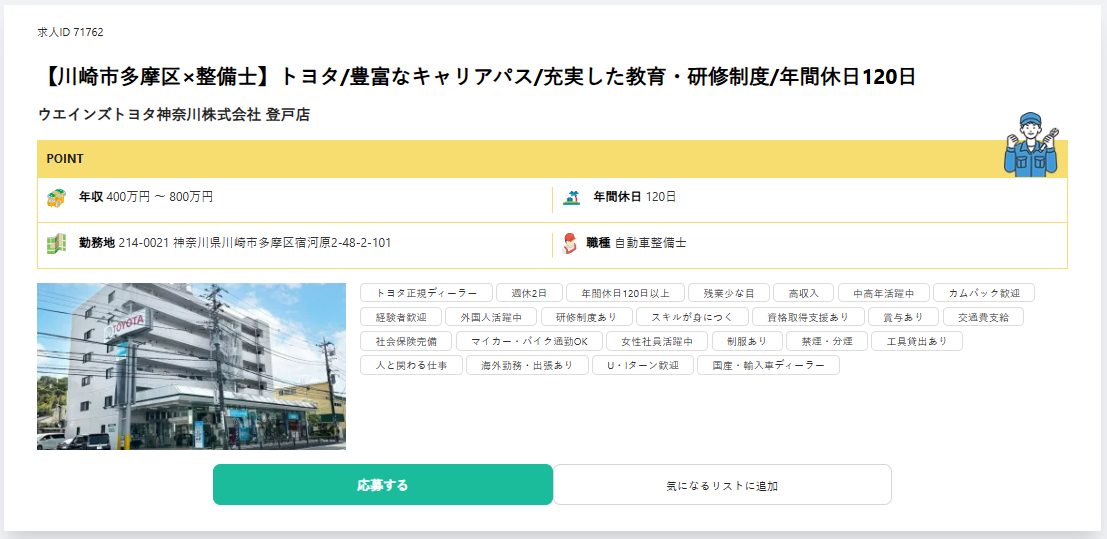Select the 研修制度あり tag
Screen dimensions: 1107x539
click(587, 317)
